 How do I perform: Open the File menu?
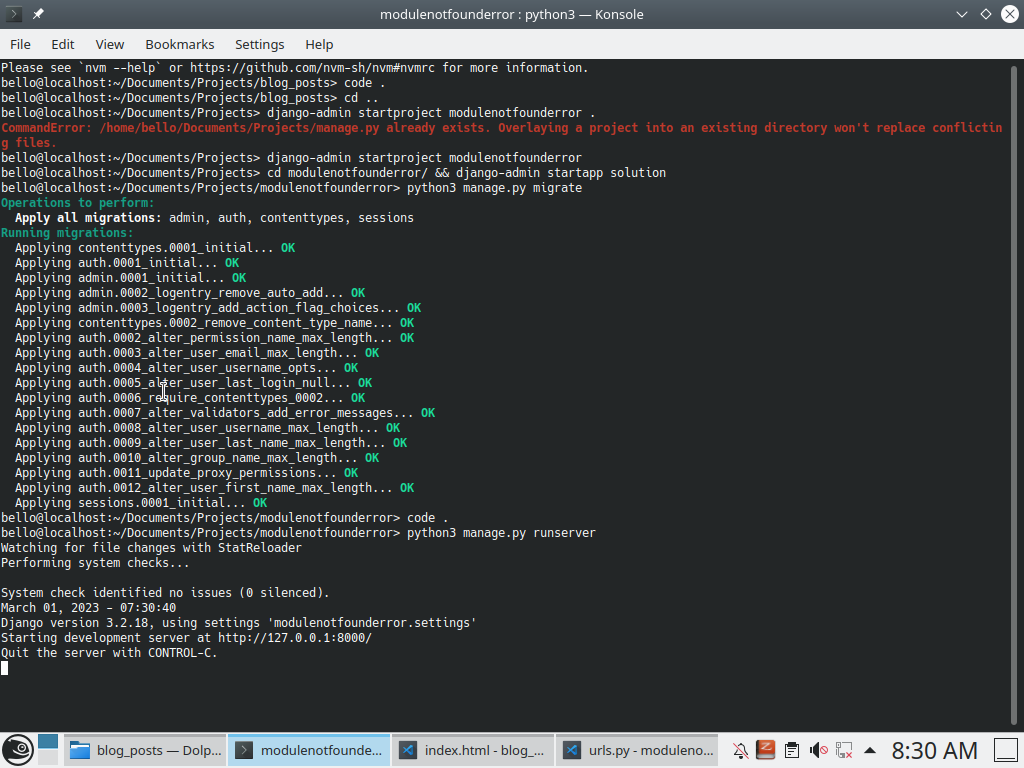[x=20, y=44]
